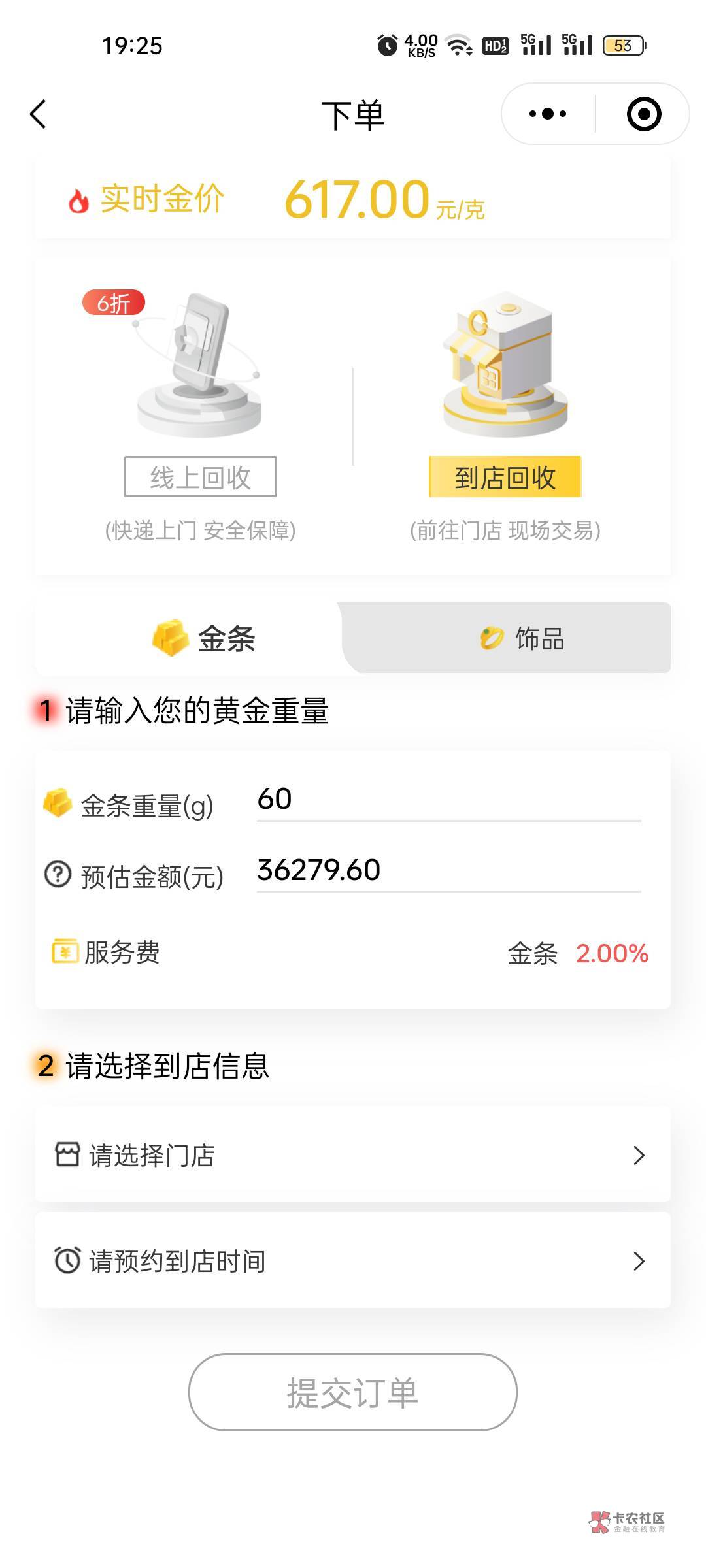Tap the flame icon beside real-time gold price
706x1568 pixels.
pos(78,201)
